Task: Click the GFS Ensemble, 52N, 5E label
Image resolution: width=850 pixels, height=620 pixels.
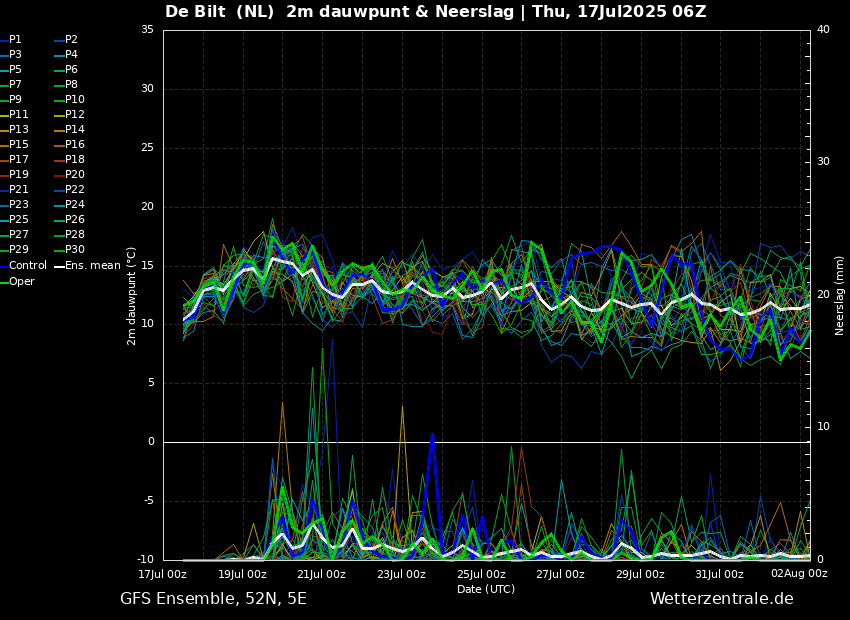Action: coord(213,599)
